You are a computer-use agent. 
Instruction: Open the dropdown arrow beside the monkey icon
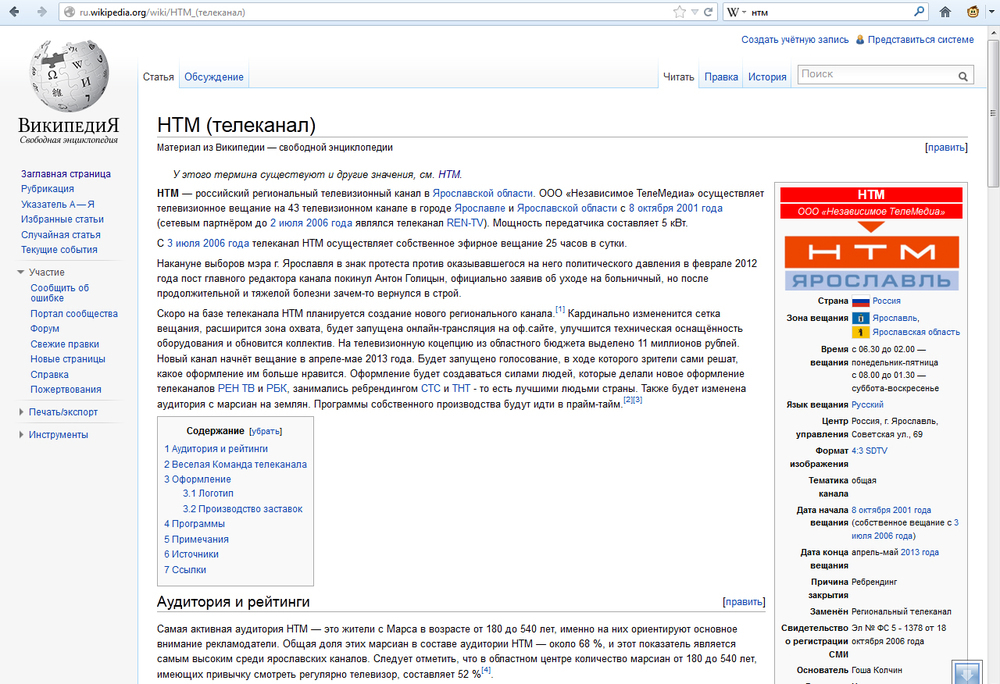tap(990, 11)
